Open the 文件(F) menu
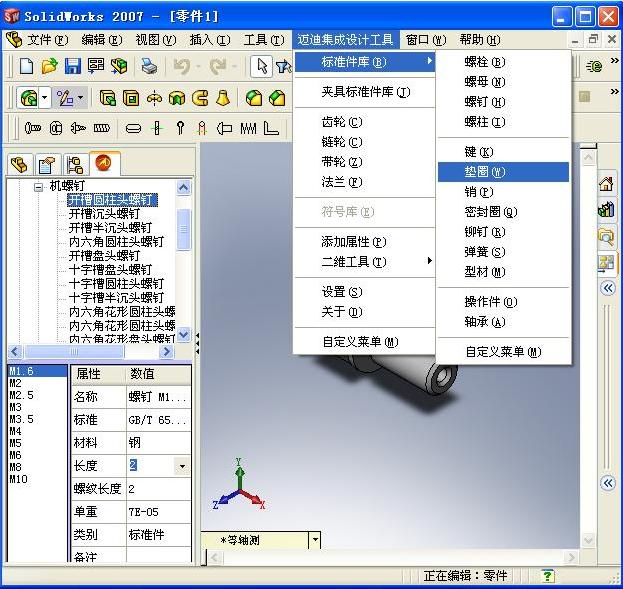The width and height of the screenshot is (623, 589). coord(48,40)
